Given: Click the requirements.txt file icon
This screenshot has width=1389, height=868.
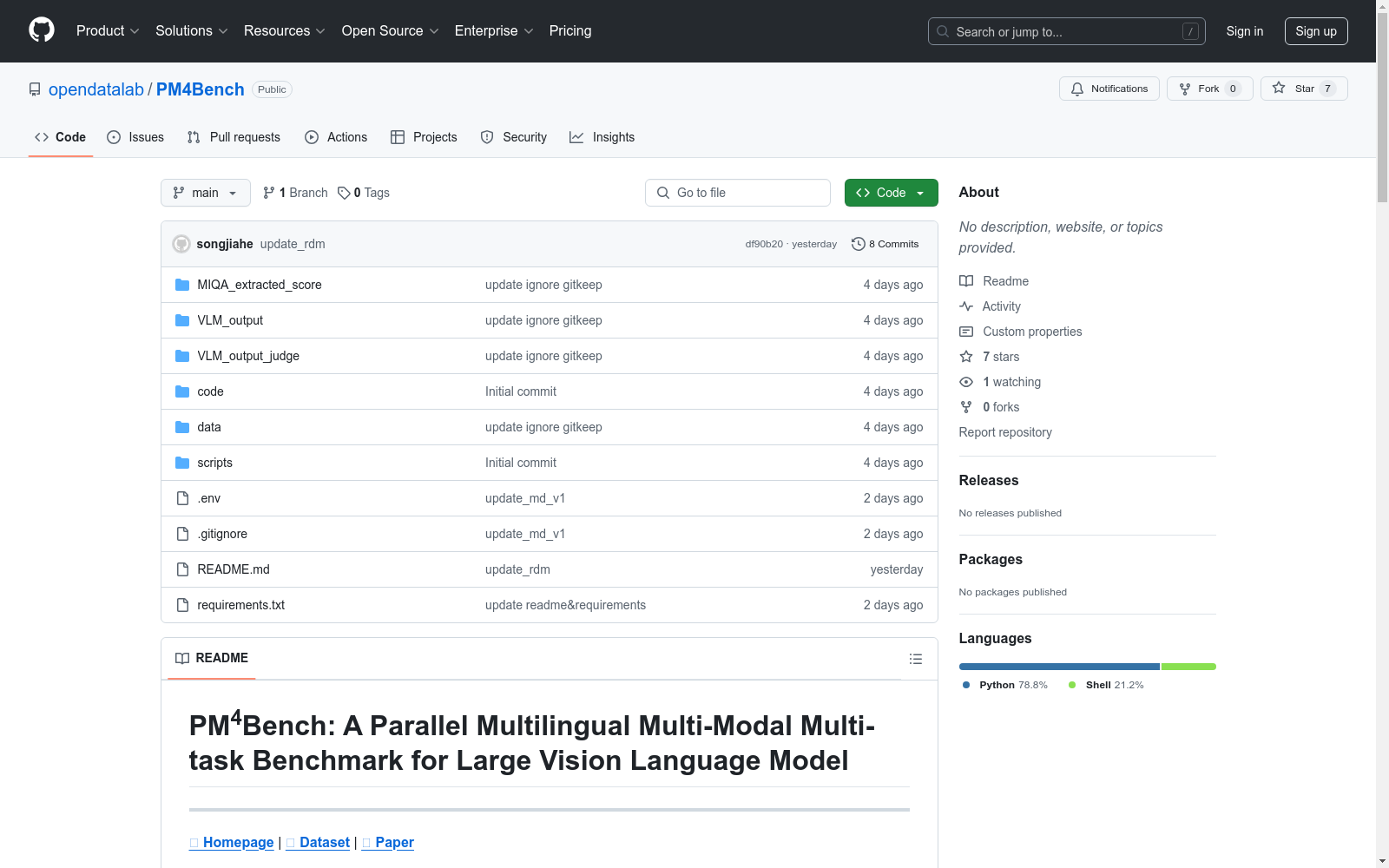Looking at the screenshot, I should 182,605.
